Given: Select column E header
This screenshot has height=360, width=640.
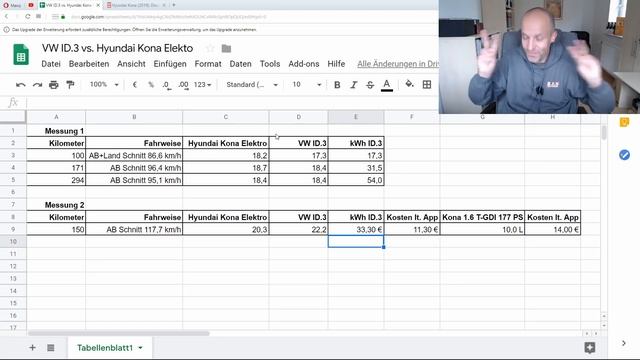Looking at the screenshot, I should tap(356, 117).
